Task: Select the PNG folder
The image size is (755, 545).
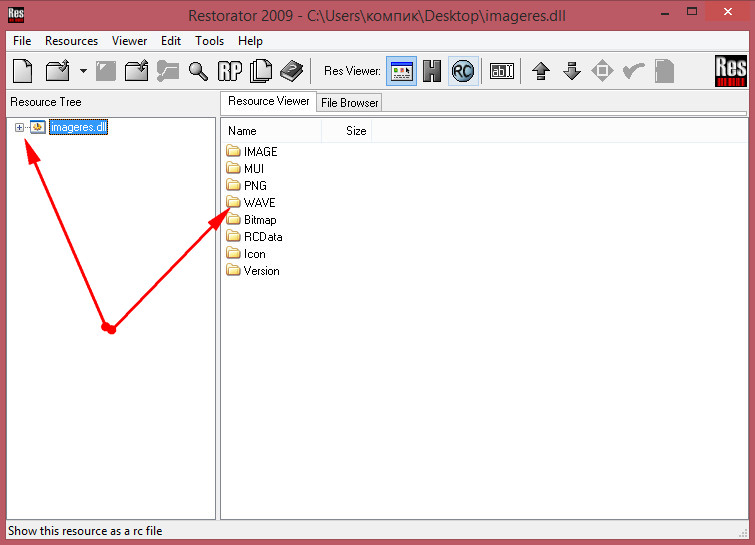Action: 255,186
